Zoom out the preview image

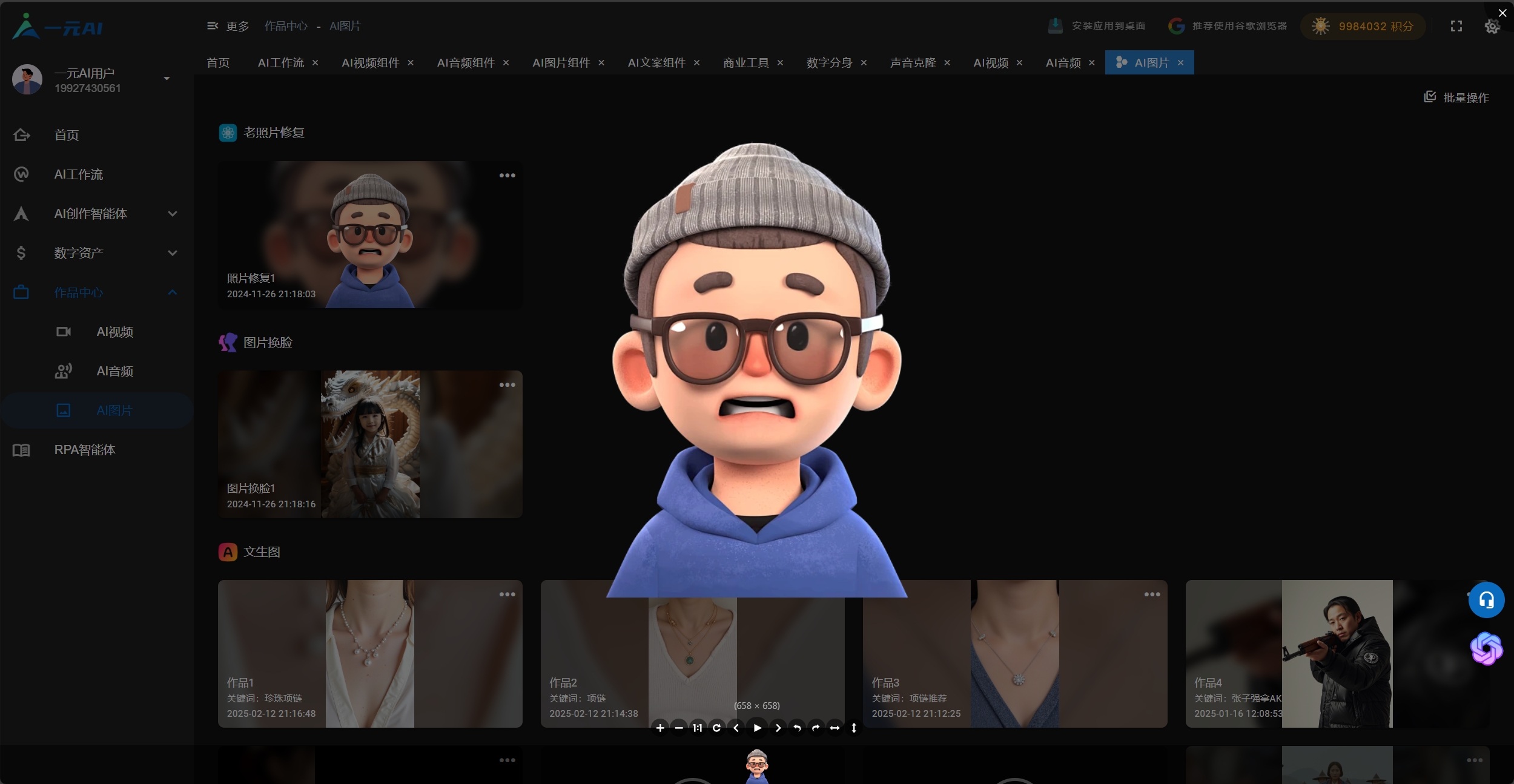tap(679, 728)
